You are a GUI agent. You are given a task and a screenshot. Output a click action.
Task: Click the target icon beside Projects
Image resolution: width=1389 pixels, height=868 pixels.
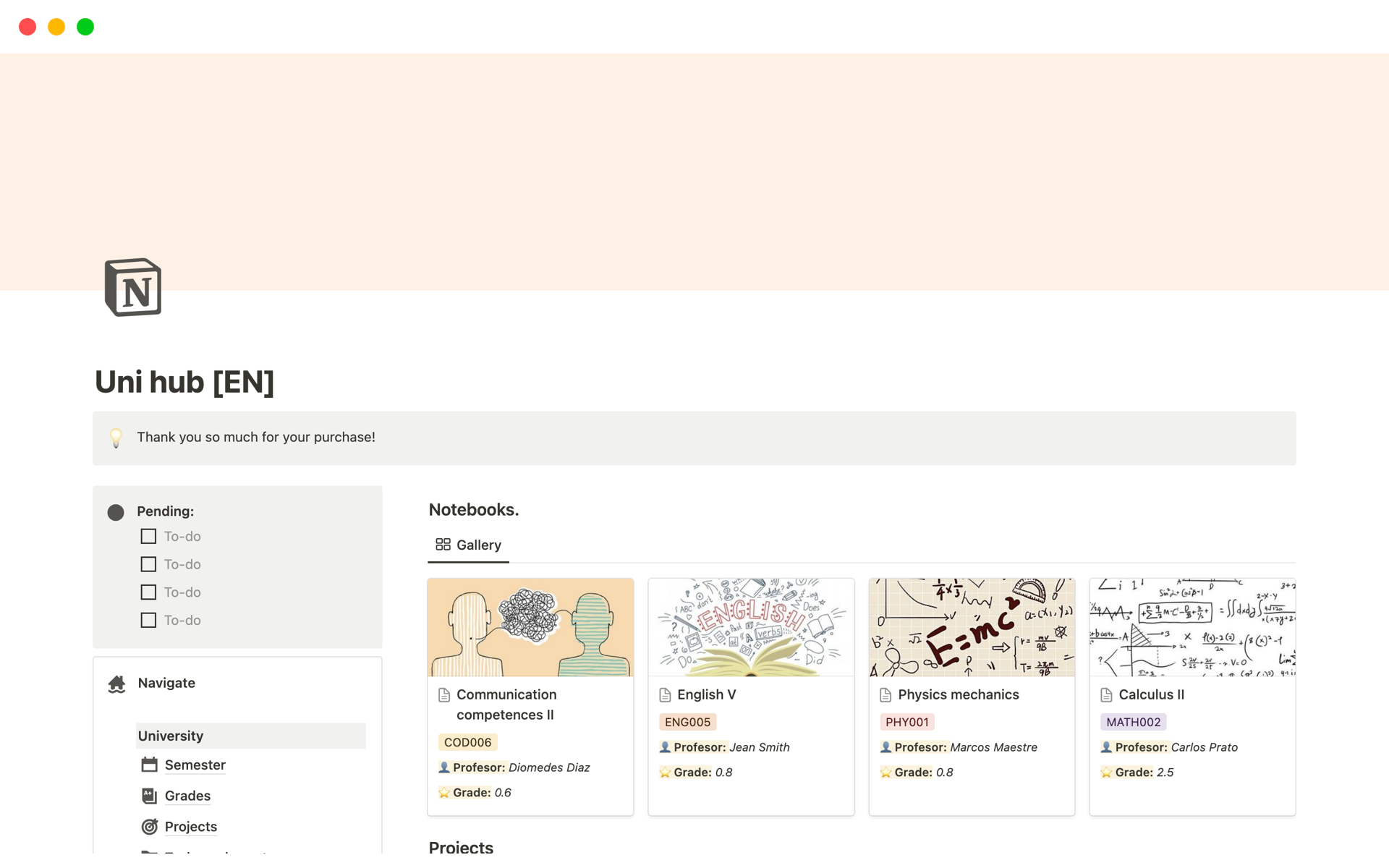point(150,826)
